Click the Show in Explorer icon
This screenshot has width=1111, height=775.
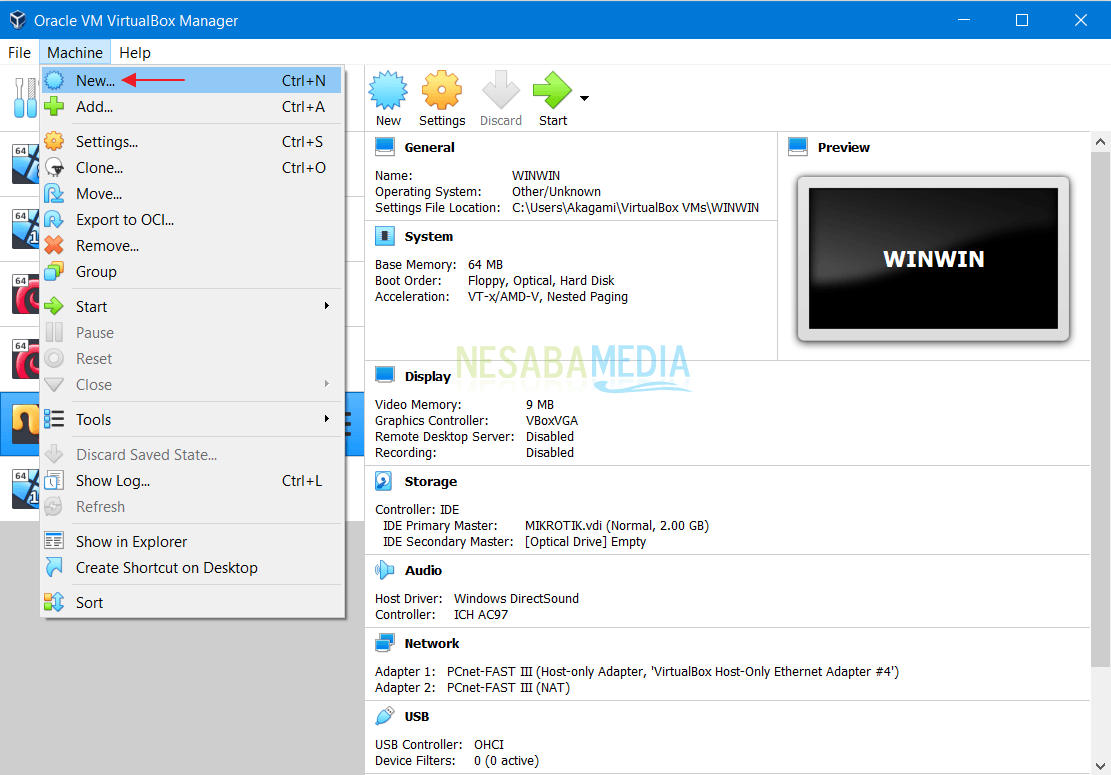point(55,541)
